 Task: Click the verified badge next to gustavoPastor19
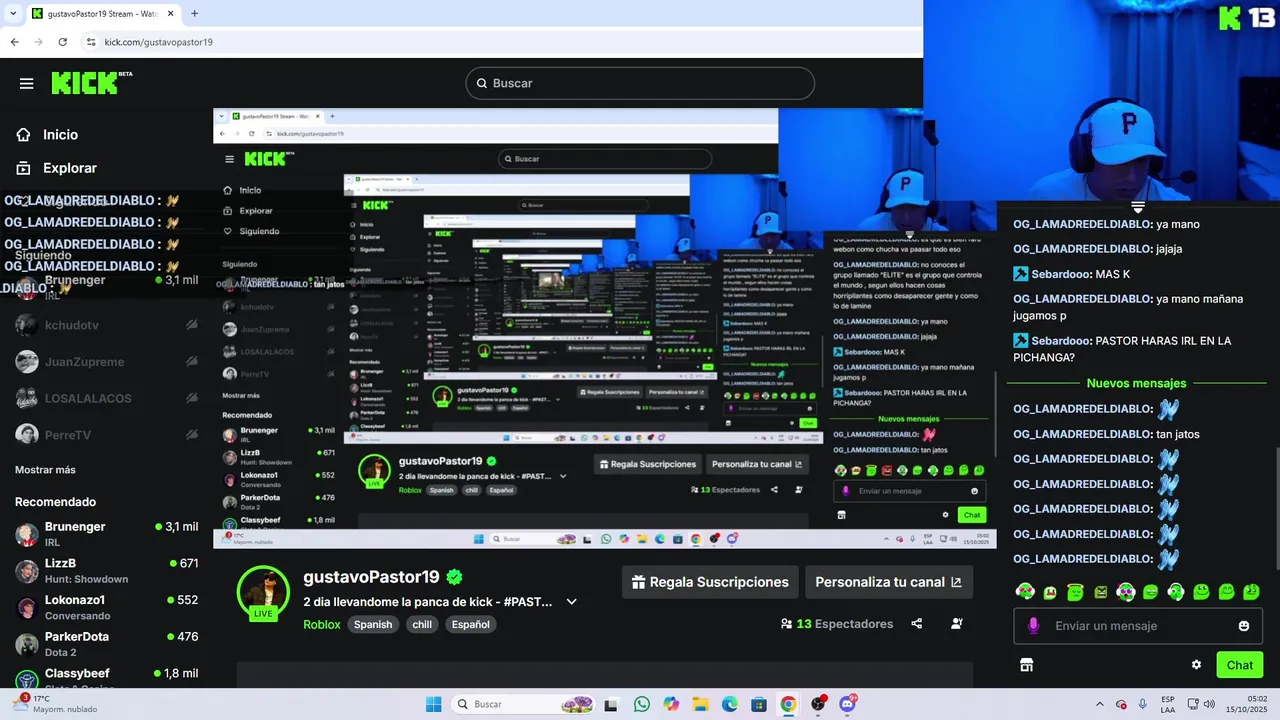coord(454,577)
